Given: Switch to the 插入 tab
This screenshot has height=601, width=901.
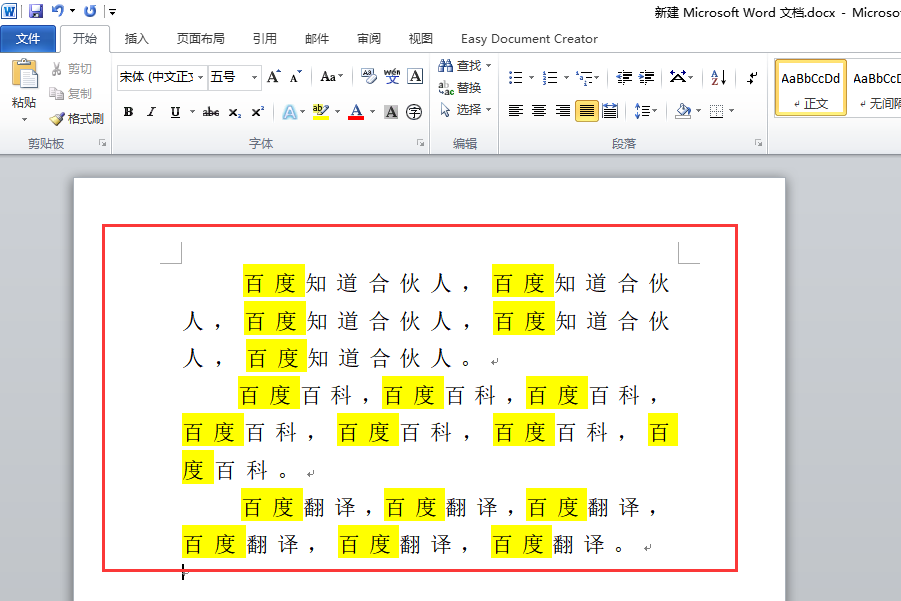Looking at the screenshot, I should click(x=136, y=38).
